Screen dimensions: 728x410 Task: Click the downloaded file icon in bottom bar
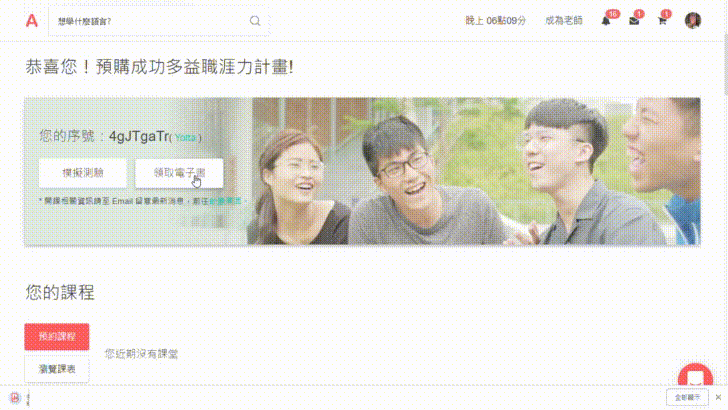pos(15,398)
